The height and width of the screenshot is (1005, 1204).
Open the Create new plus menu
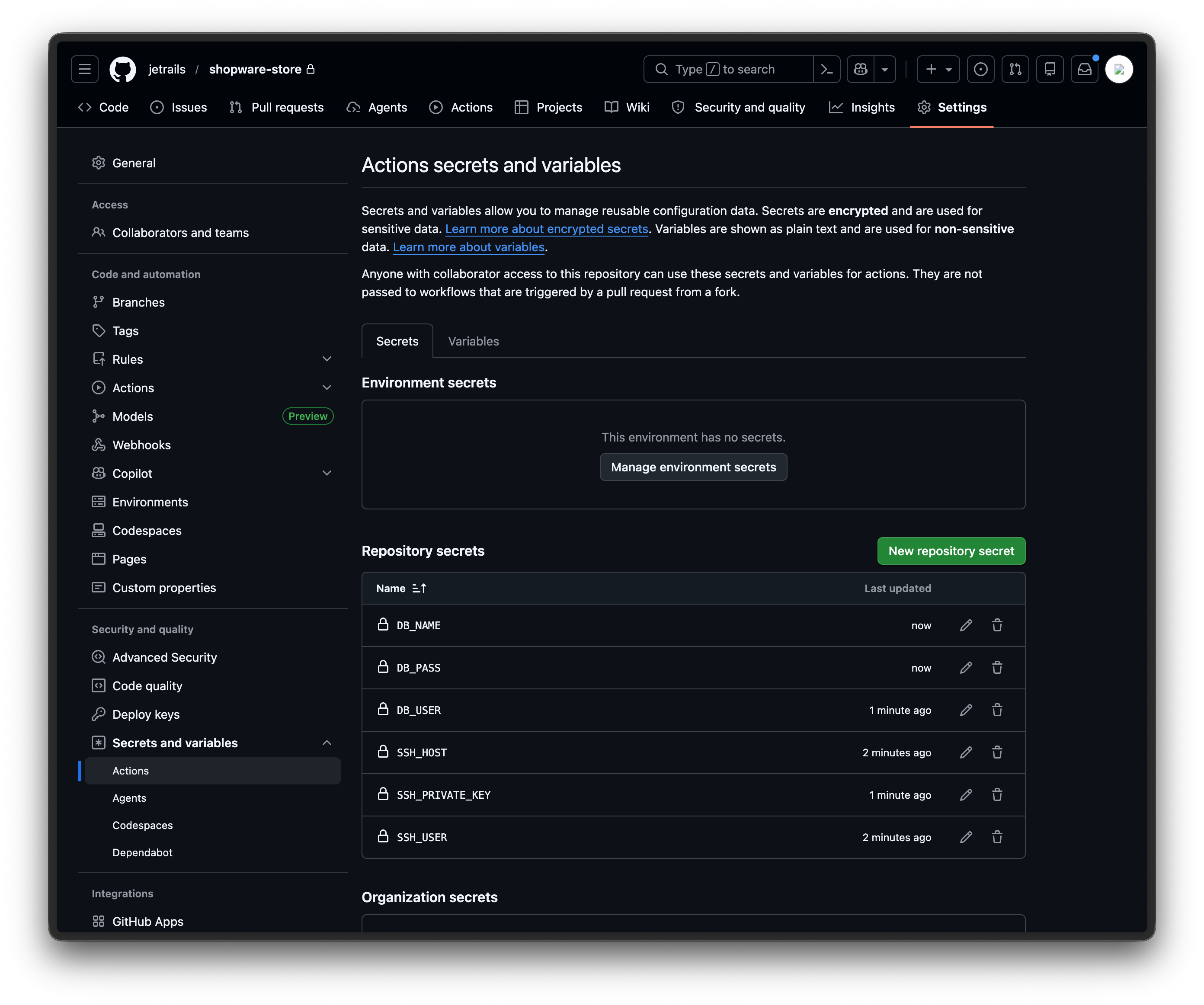(938, 69)
